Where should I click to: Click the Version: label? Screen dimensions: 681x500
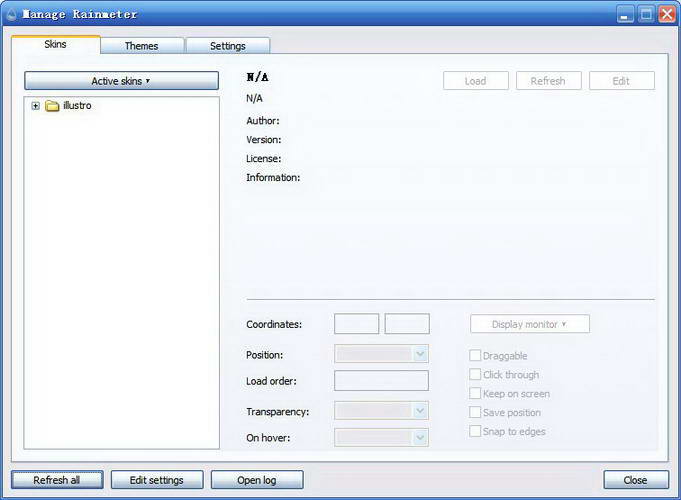(x=264, y=139)
